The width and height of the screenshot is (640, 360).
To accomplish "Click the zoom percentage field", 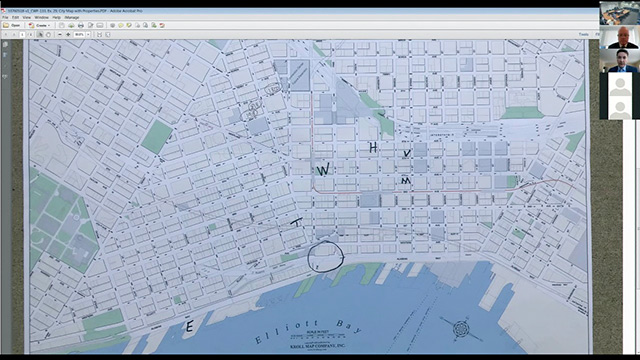I will coord(79,35).
